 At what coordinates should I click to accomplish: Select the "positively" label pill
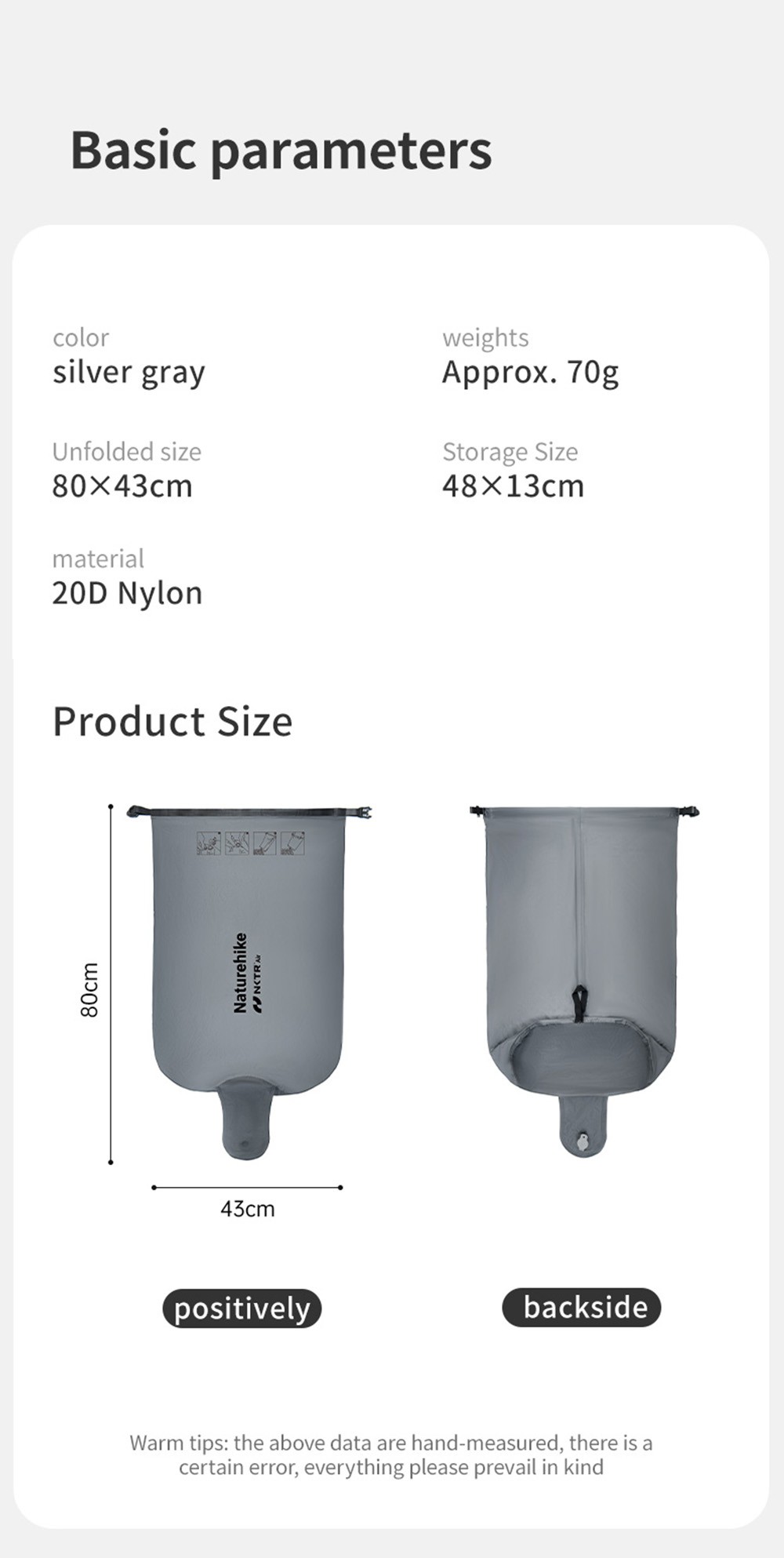point(242,1309)
